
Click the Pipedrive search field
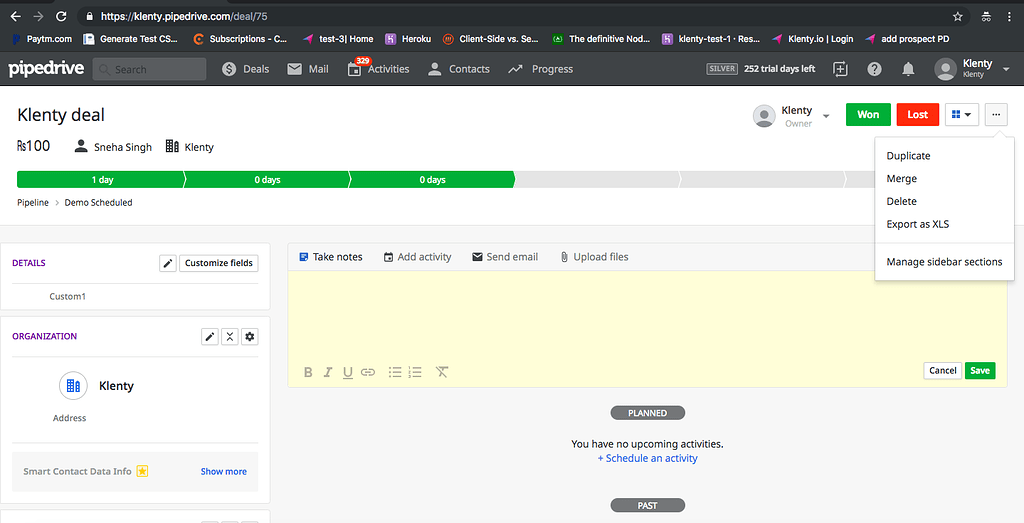[x=150, y=69]
